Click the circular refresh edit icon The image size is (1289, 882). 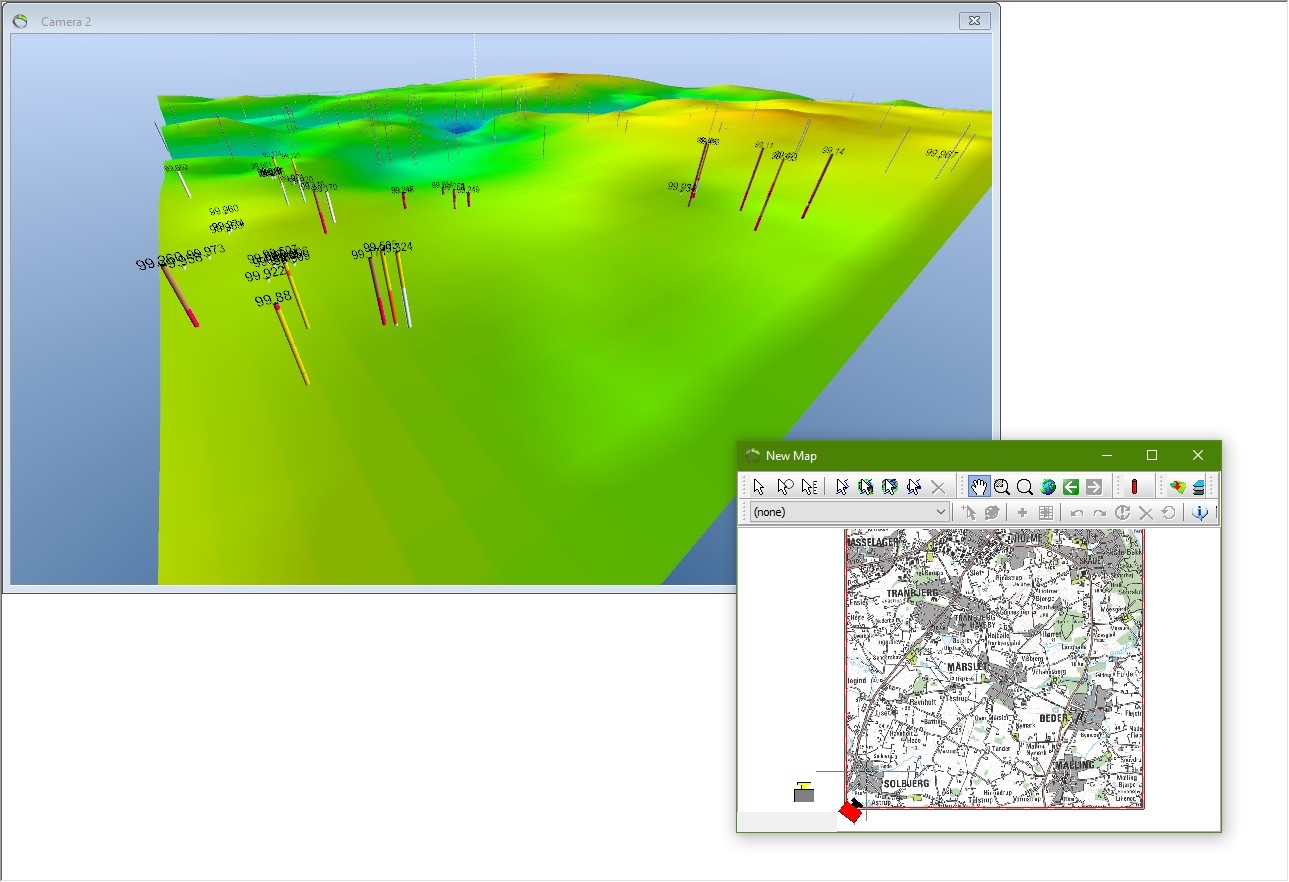(x=1122, y=512)
